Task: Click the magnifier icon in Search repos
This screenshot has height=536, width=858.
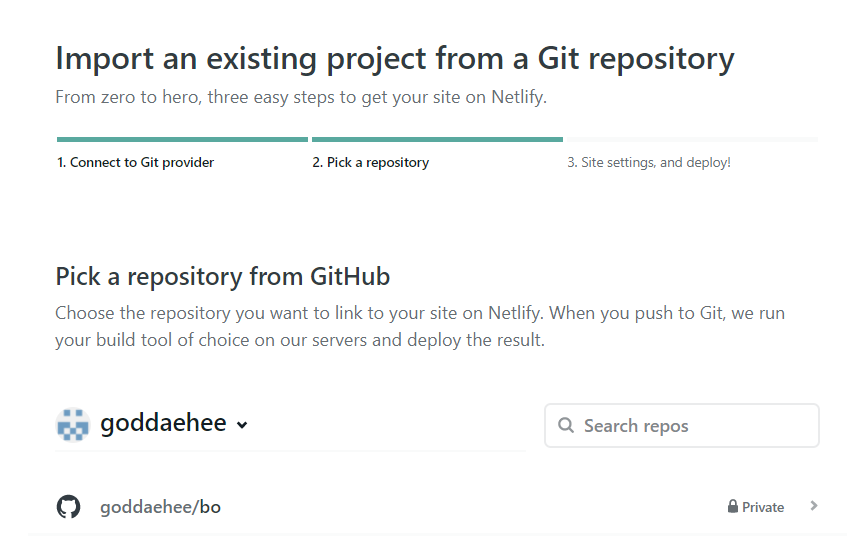Action: pyautogui.click(x=566, y=426)
